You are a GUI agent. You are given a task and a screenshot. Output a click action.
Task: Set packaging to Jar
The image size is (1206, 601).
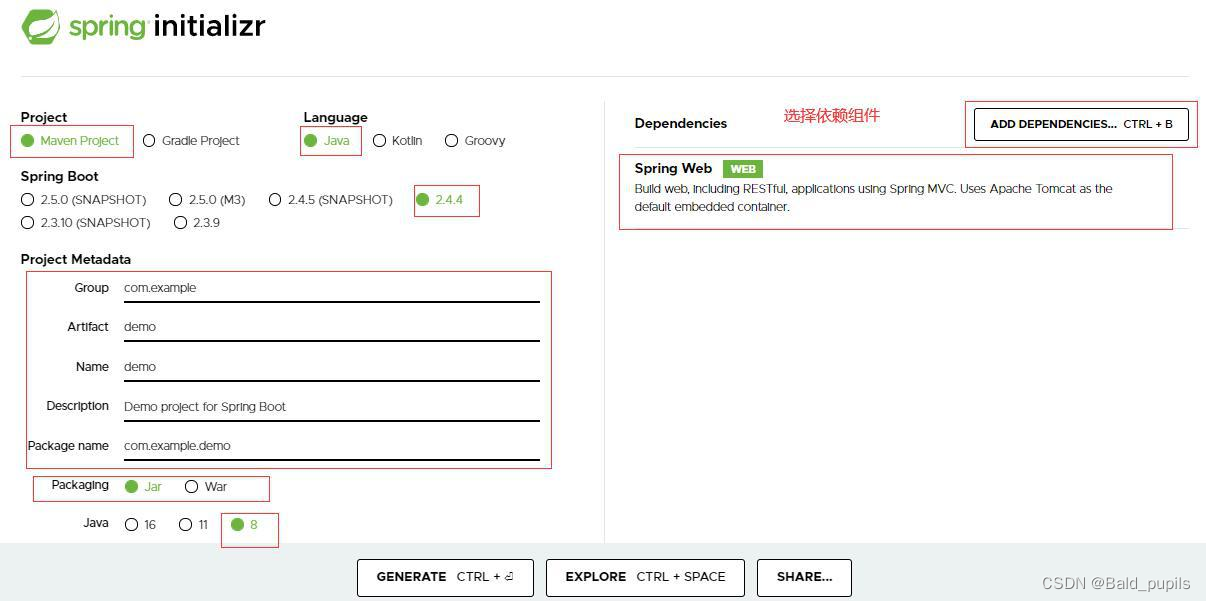tap(143, 487)
